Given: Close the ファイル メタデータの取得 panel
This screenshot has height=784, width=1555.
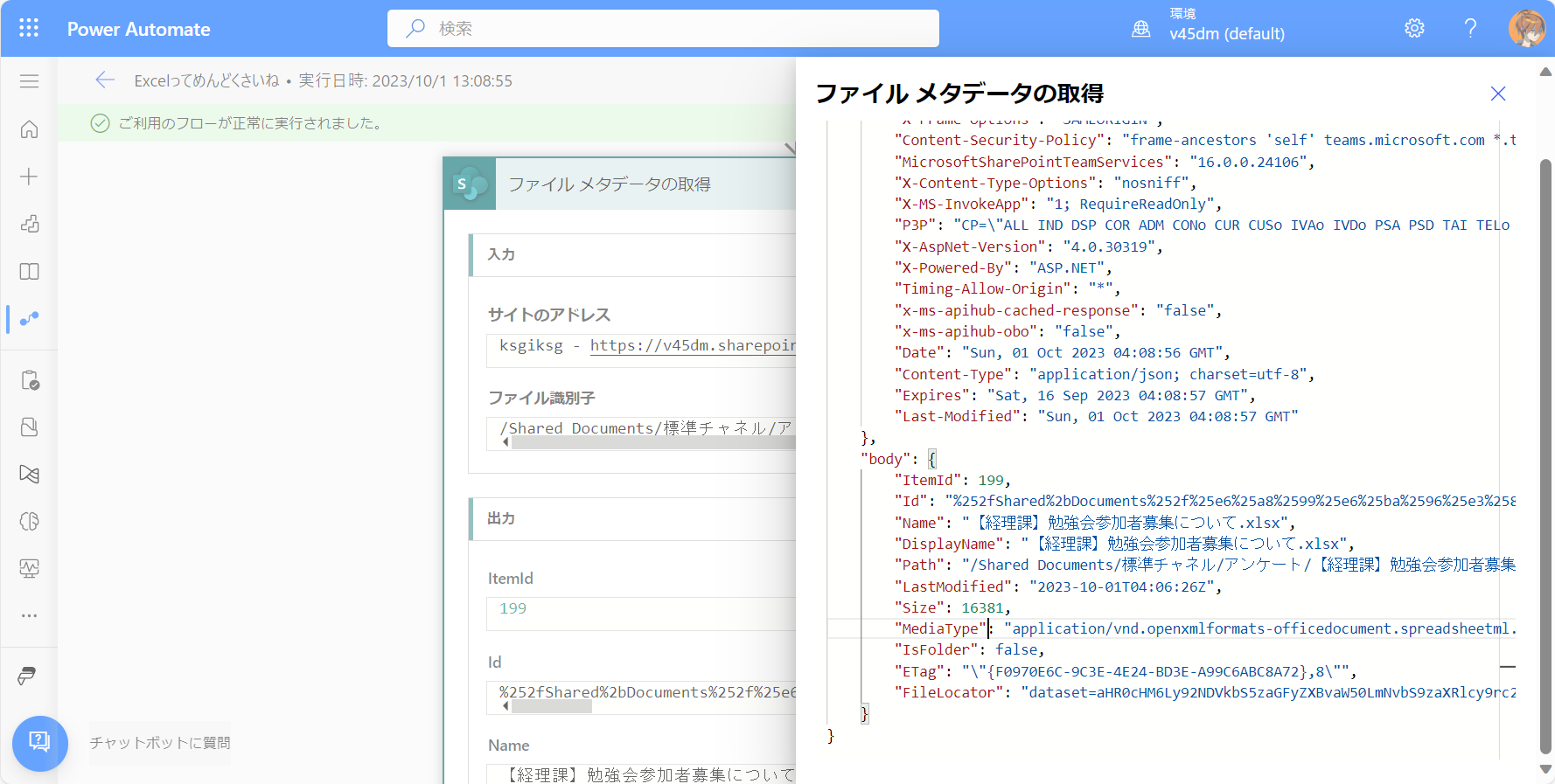Looking at the screenshot, I should (x=1498, y=94).
